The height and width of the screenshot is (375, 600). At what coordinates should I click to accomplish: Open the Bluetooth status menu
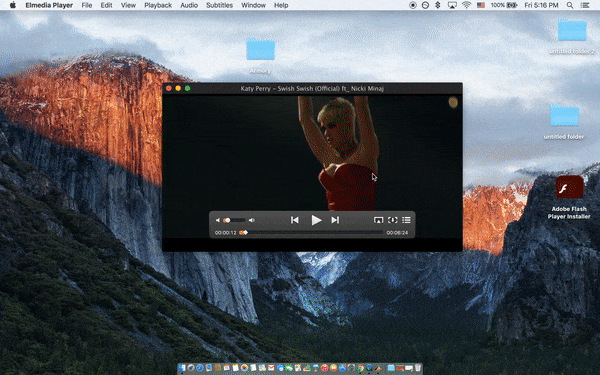438,5
